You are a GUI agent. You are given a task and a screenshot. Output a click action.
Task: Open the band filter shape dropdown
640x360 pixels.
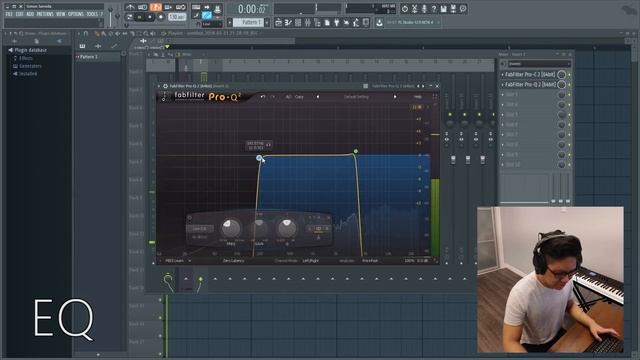(200, 229)
